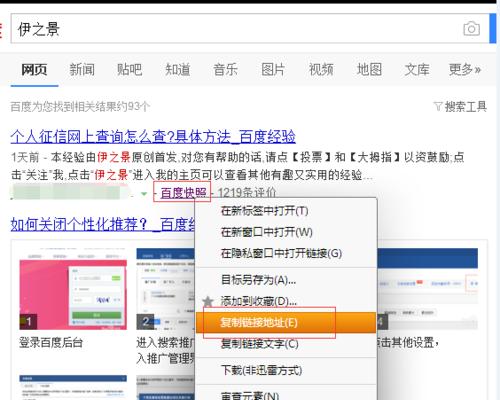Switch to the 视频 tab
Image resolution: width=500 pixels, height=400 pixels.
(x=321, y=70)
